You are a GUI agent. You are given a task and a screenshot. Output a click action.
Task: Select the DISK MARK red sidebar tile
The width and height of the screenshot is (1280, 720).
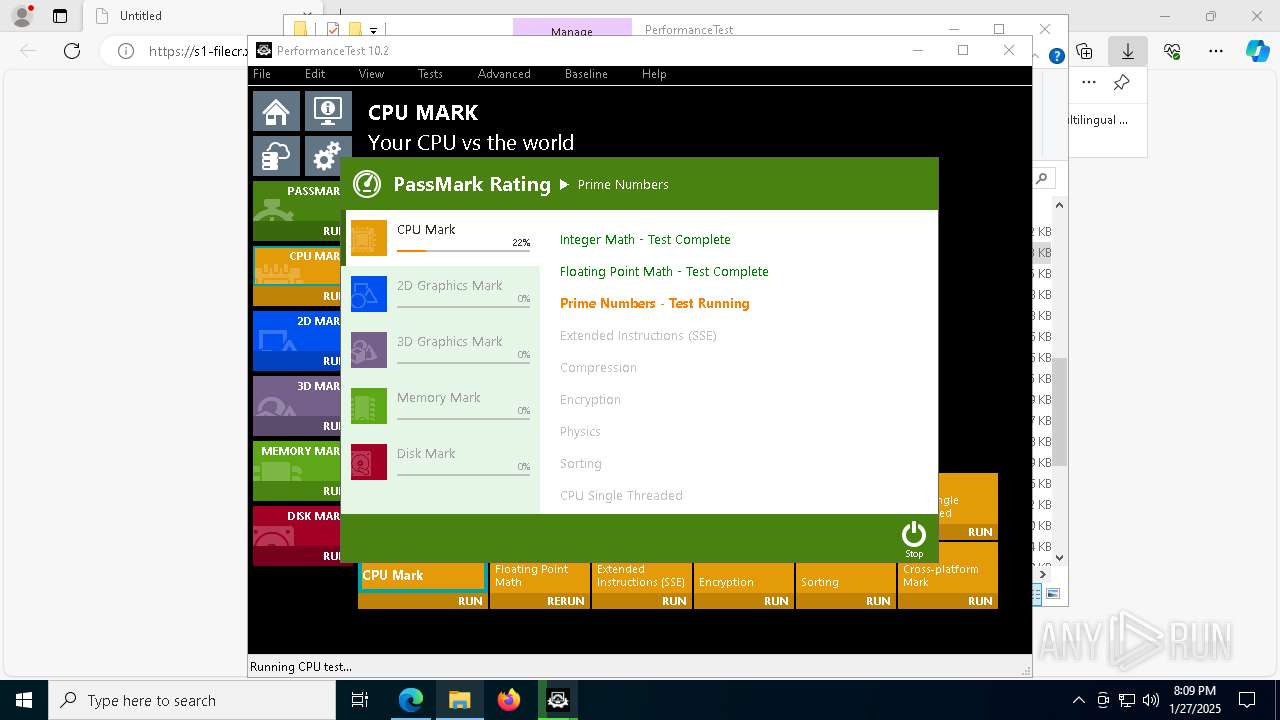tap(297, 535)
